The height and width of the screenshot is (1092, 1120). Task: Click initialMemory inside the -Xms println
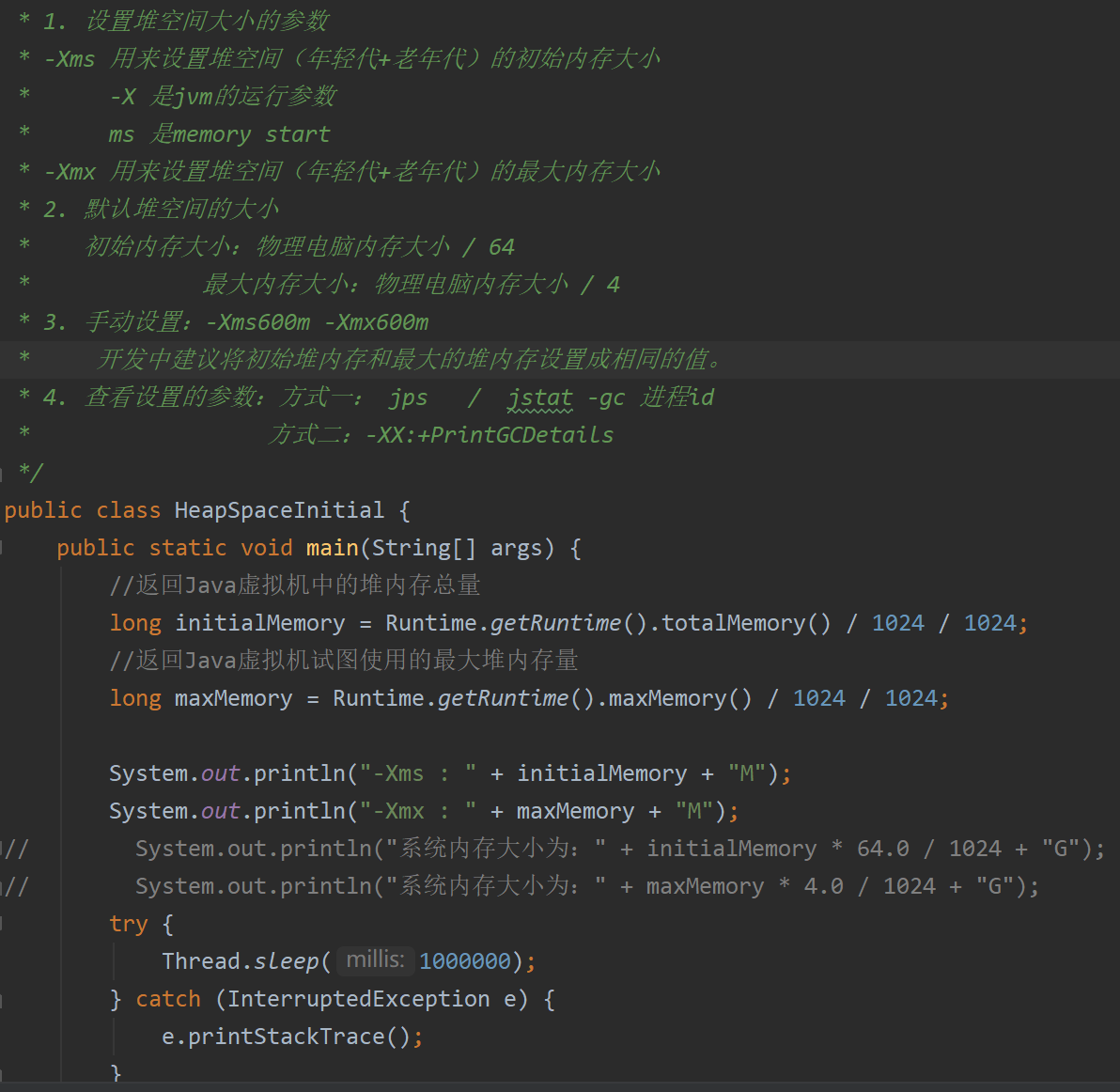coord(601,773)
